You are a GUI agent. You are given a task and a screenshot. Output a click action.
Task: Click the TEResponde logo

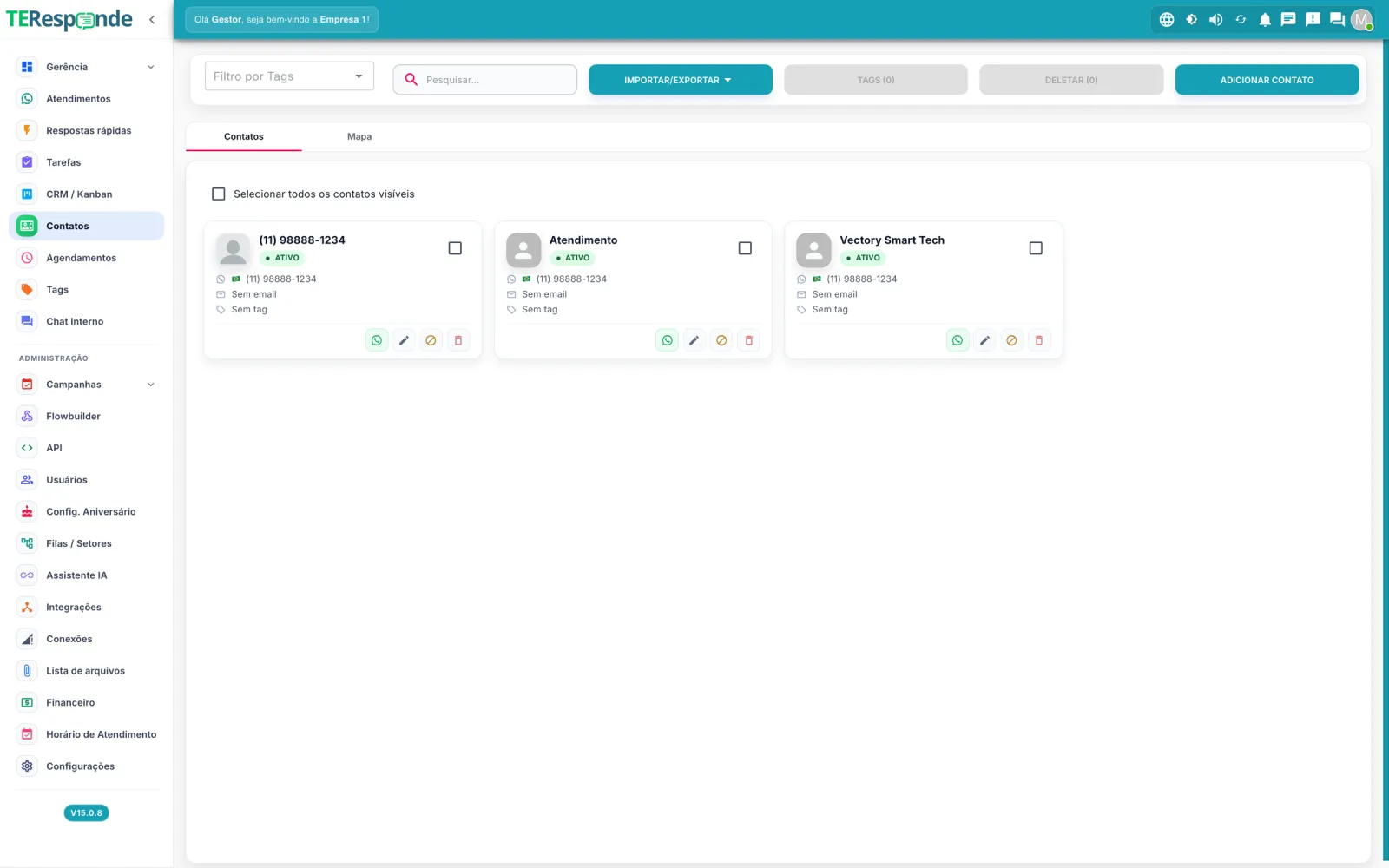coord(69,19)
